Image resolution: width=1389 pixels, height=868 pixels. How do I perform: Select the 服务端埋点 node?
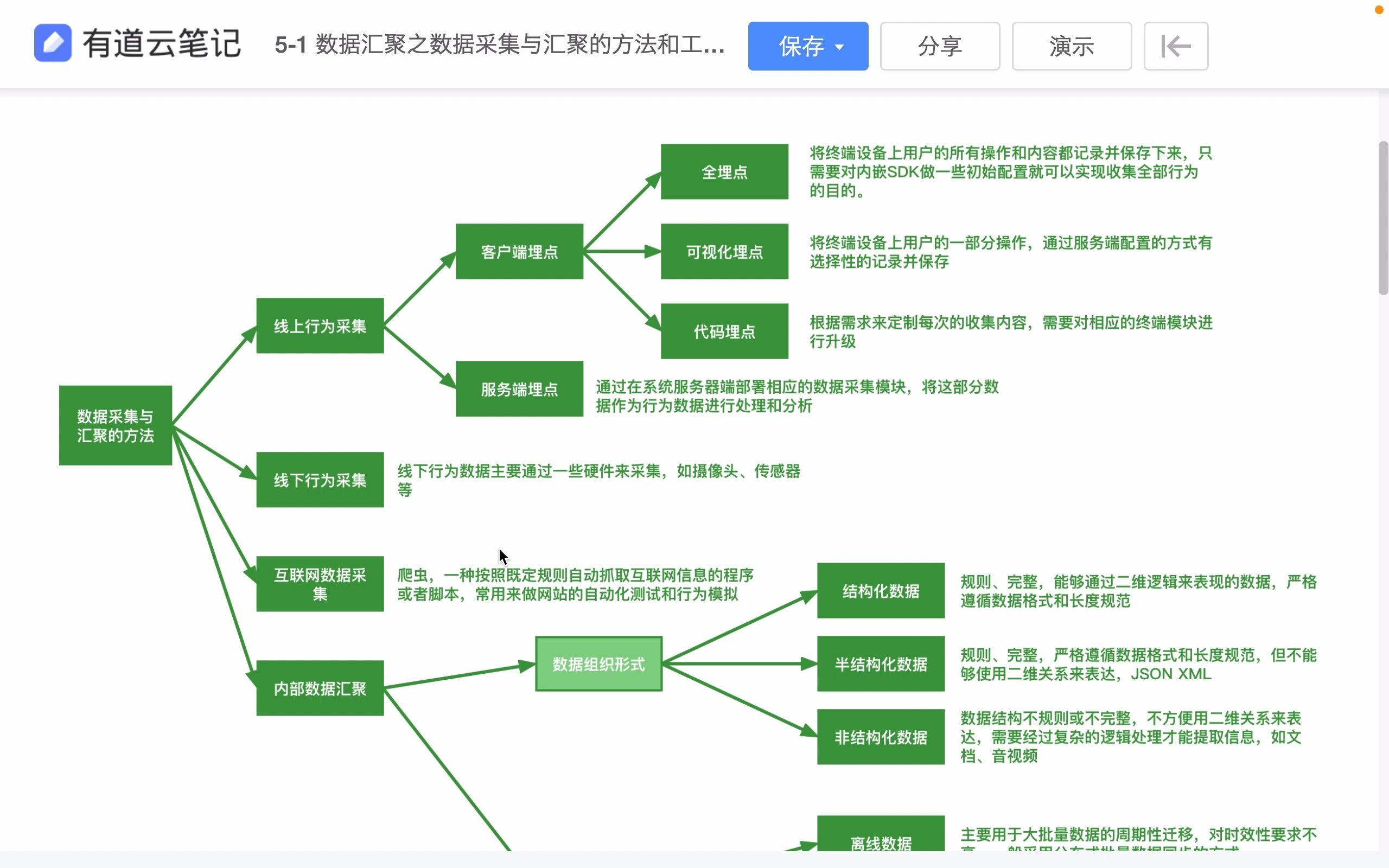coord(519,388)
